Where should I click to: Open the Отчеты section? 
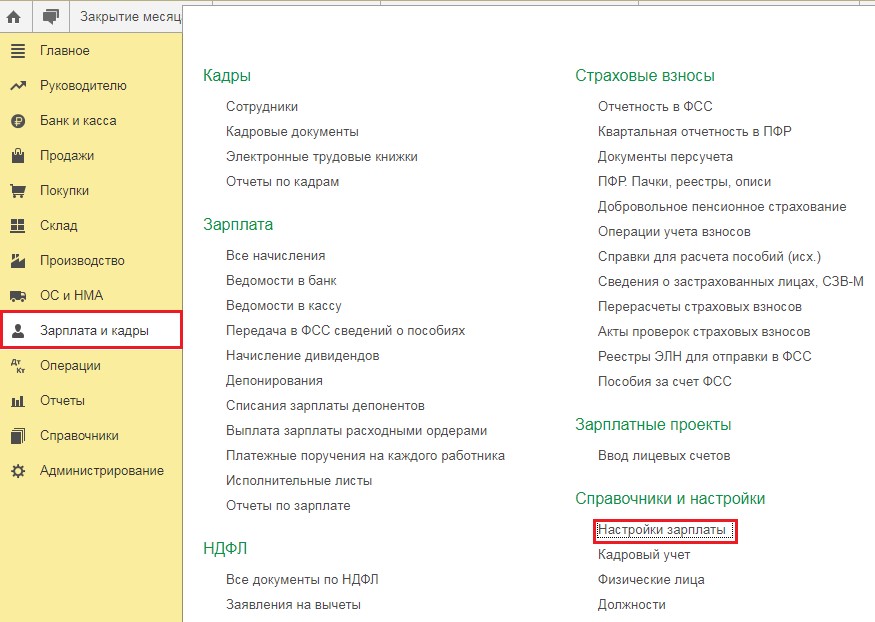click(x=62, y=401)
